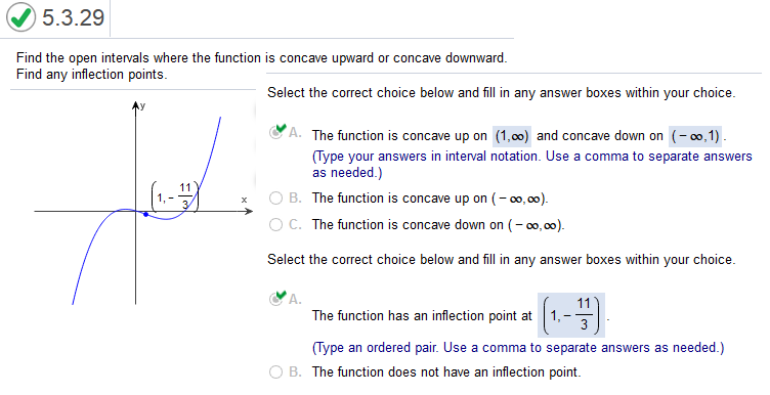
Task: Click the concave up answer box (1,∞)
Action: click(x=512, y=136)
